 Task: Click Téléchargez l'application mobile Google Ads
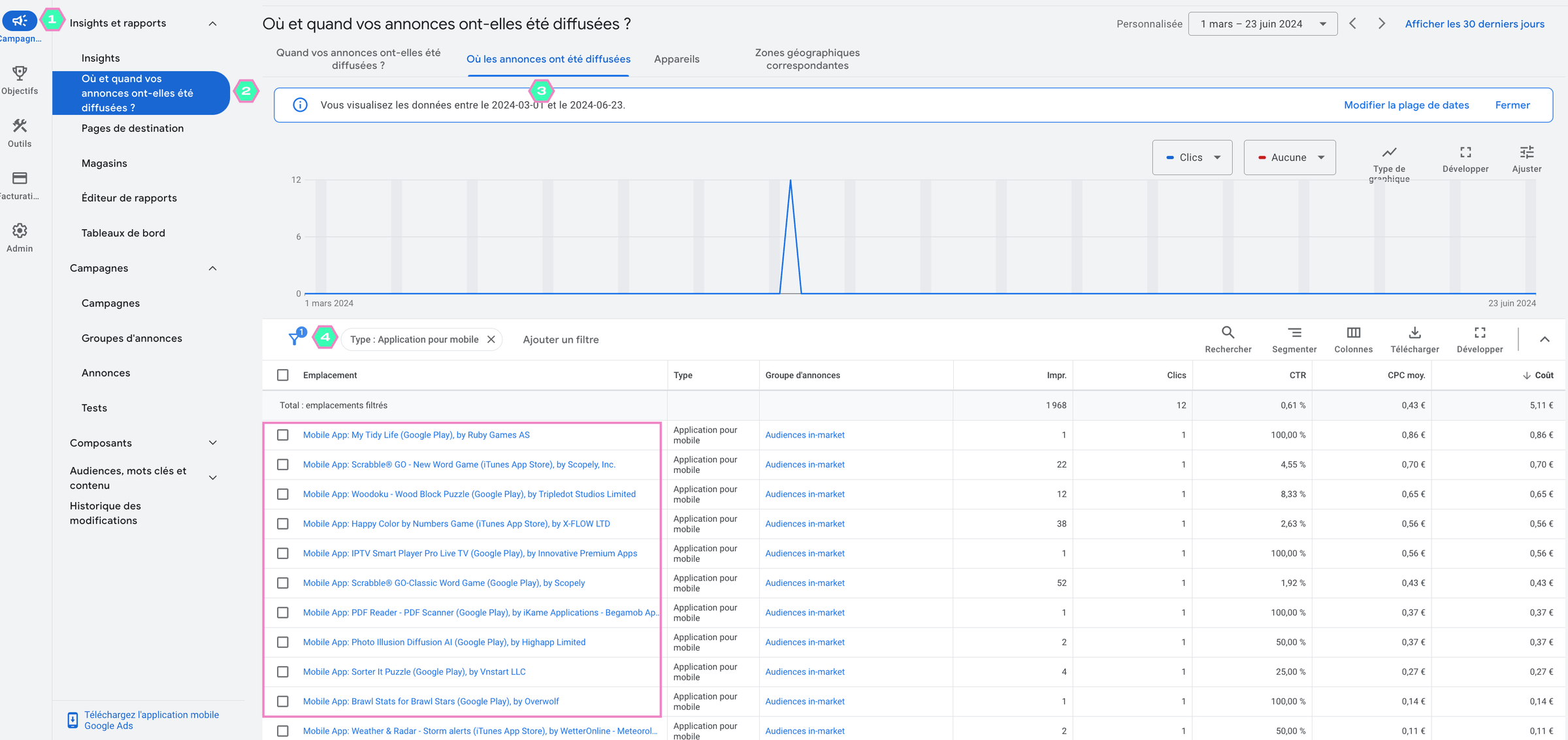[152, 720]
